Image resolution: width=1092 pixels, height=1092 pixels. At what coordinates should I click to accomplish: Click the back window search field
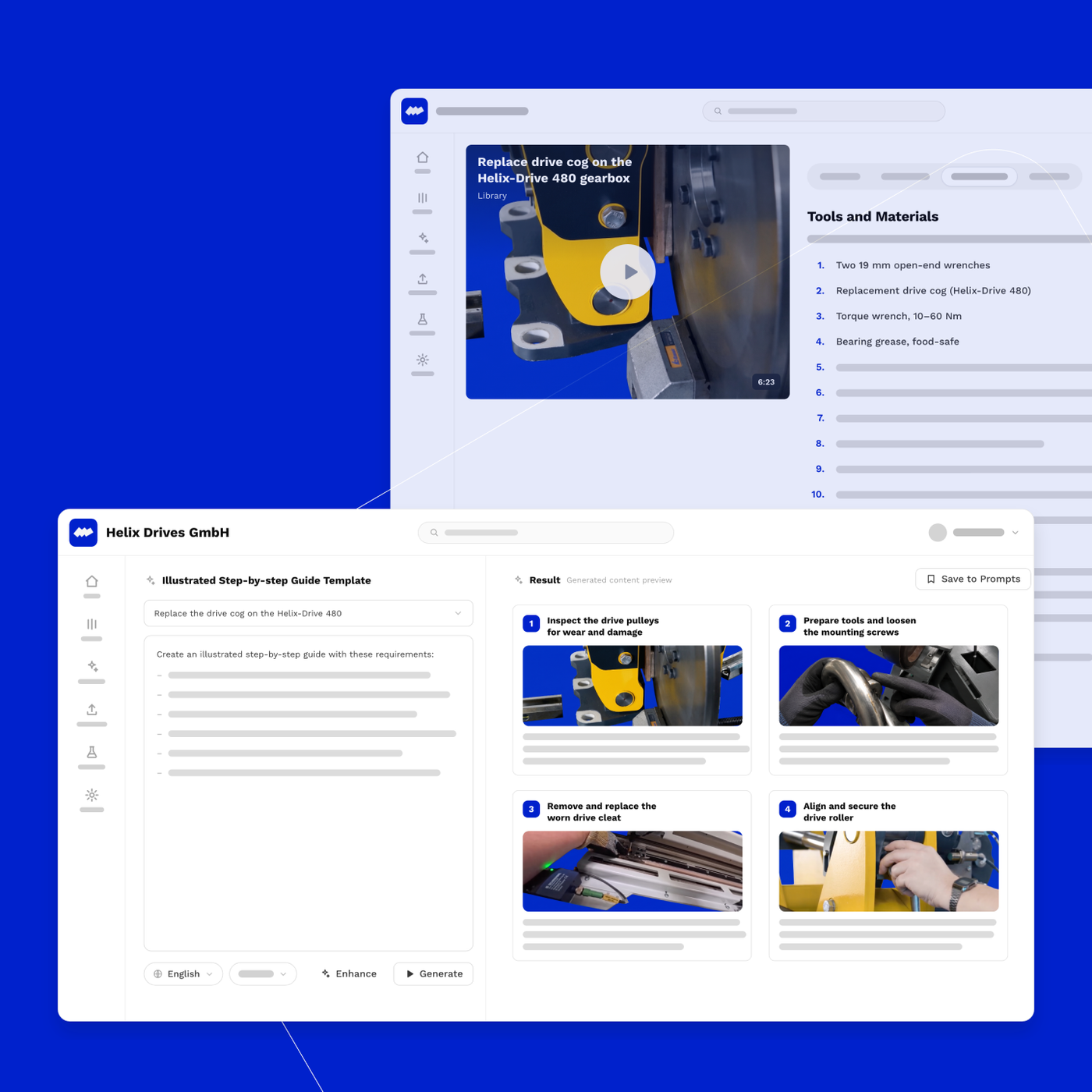point(824,111)
